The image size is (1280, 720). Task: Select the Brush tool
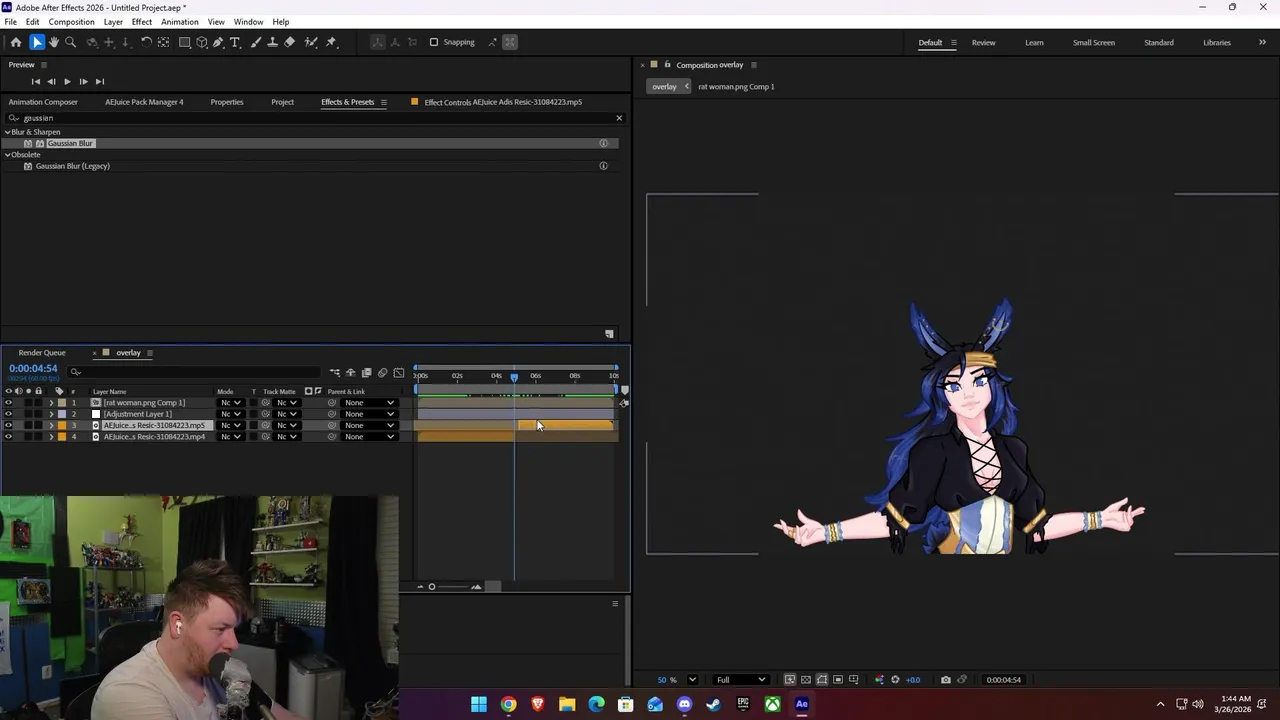pyautogui.click(x=256, y=42)
